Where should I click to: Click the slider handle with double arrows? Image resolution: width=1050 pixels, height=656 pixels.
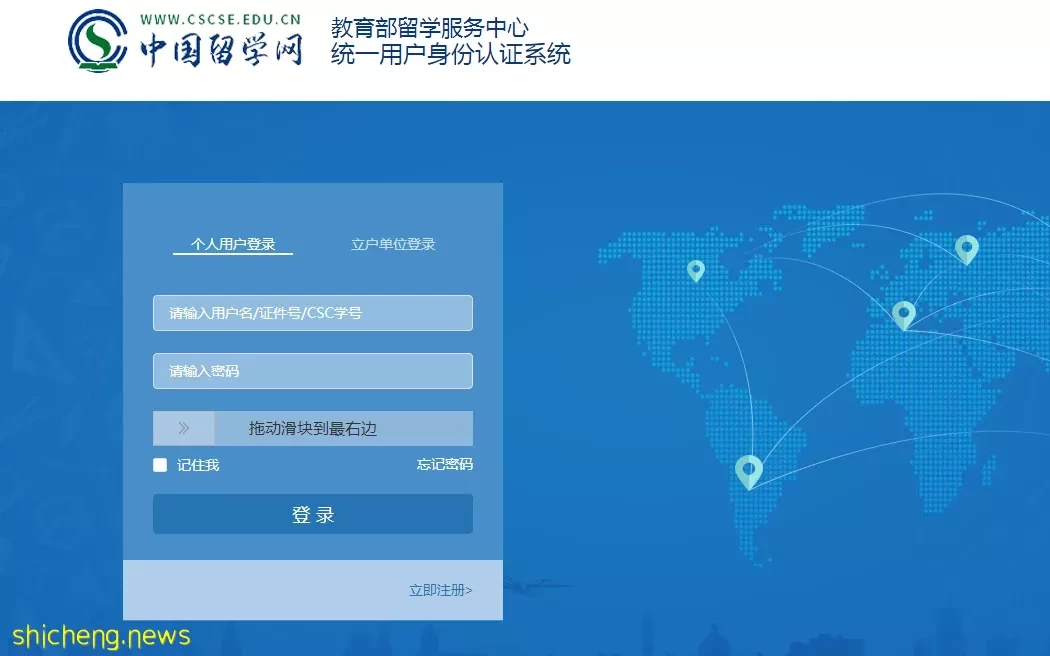(183, 428)
